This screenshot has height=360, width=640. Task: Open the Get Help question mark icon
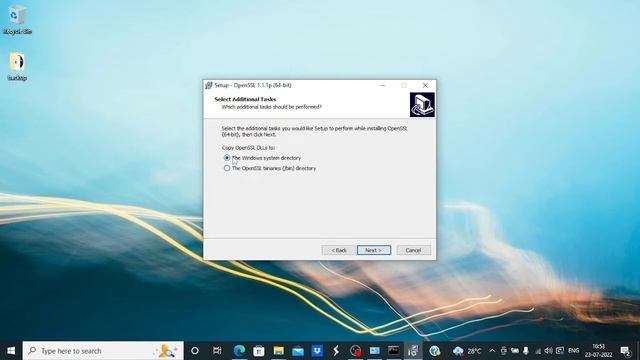pos(434,351)
